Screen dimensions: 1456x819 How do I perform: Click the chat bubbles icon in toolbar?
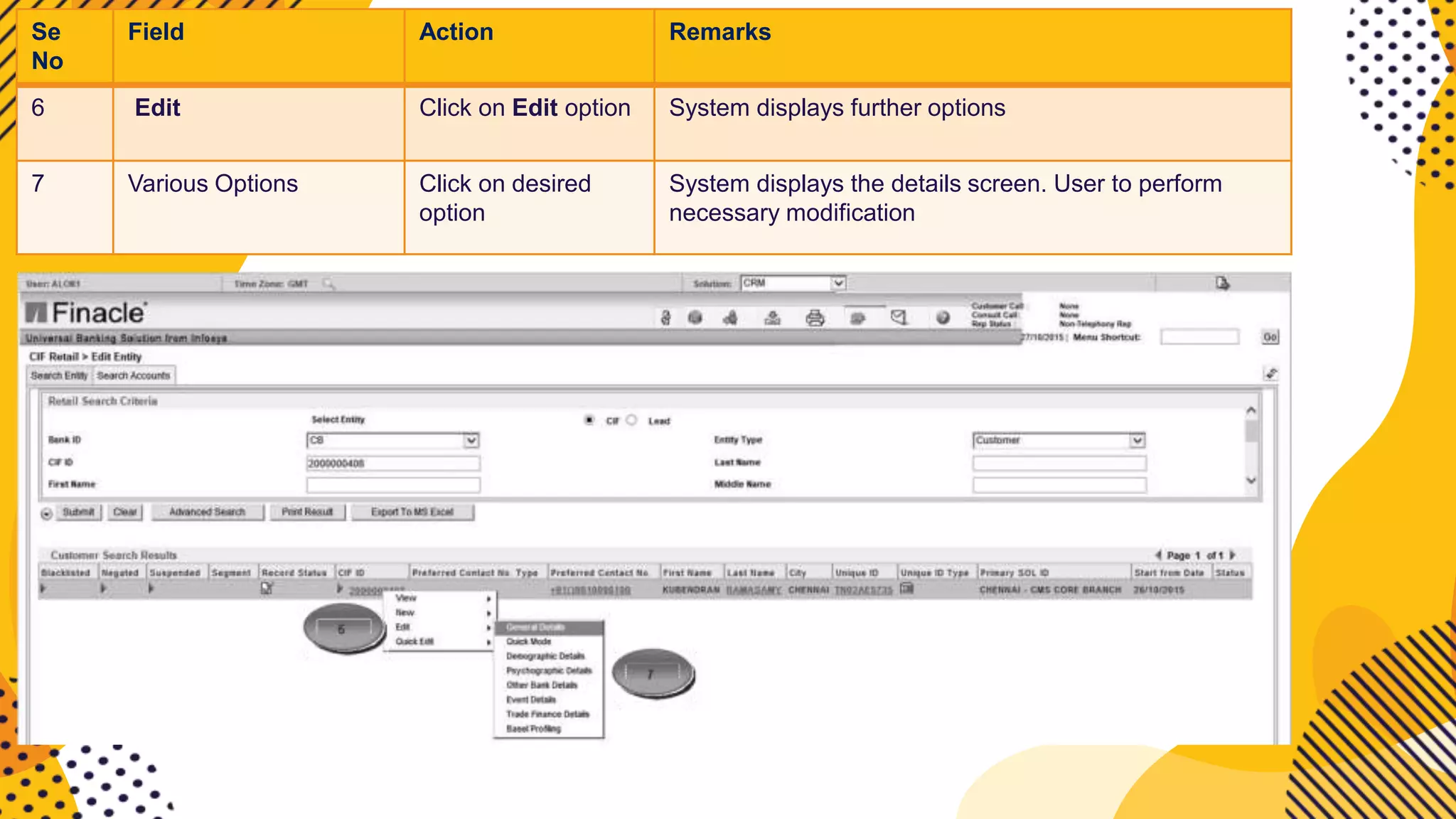(x=857, y=318)
